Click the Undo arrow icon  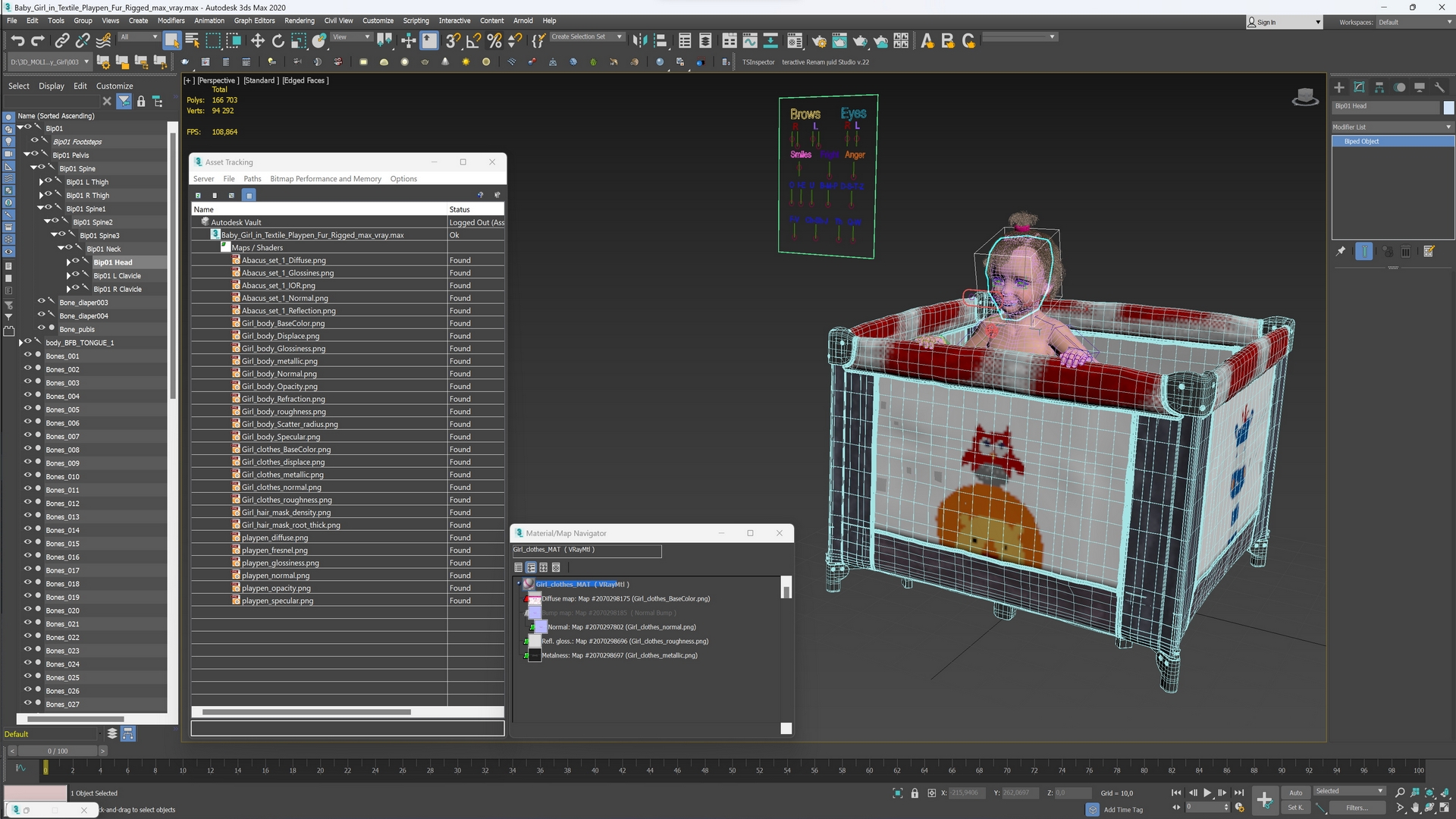pos(17,41)
